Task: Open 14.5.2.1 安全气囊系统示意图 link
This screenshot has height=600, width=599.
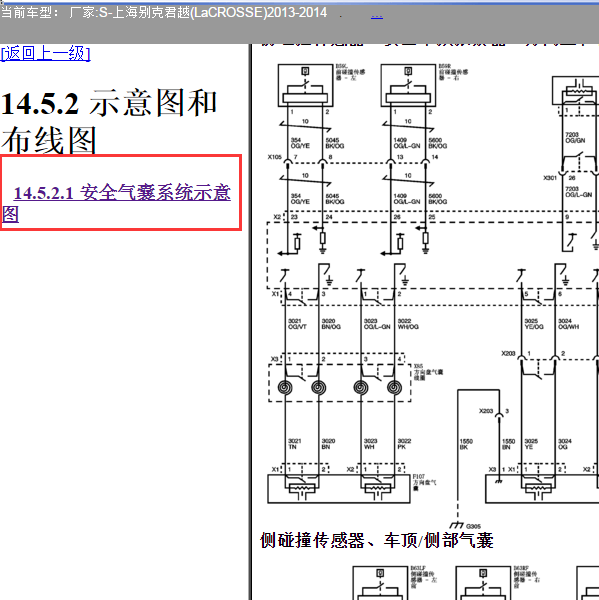Action: [116, 203]
